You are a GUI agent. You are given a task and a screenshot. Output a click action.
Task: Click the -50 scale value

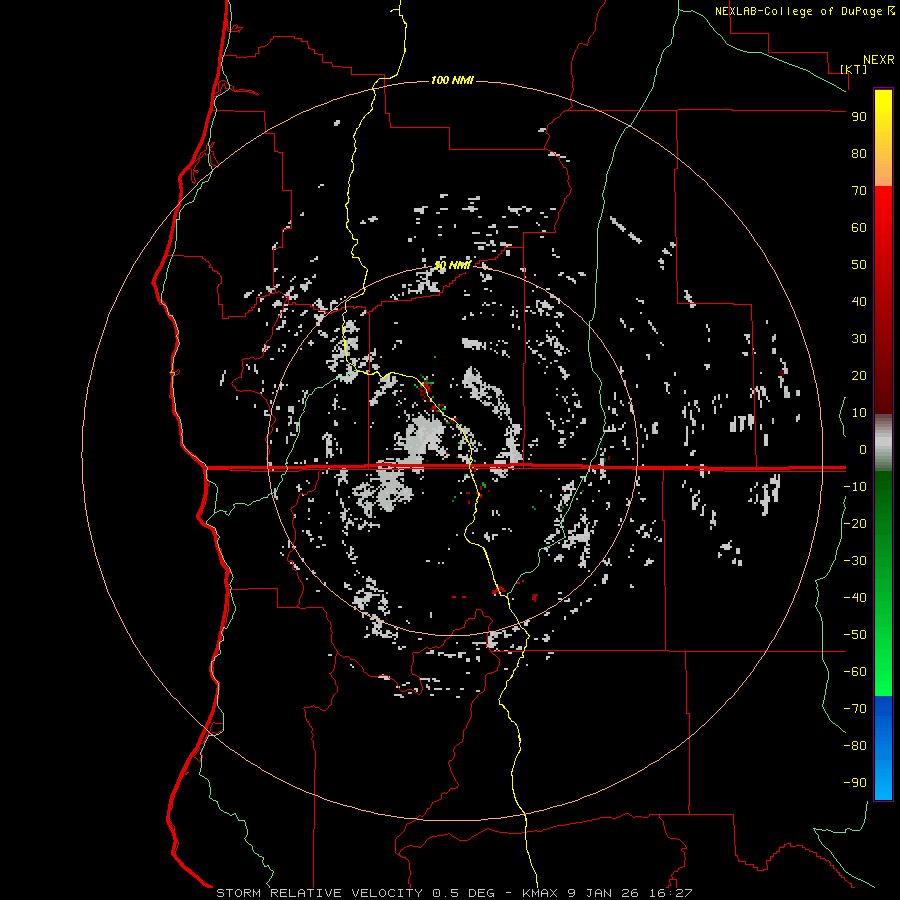click(855, 635)
